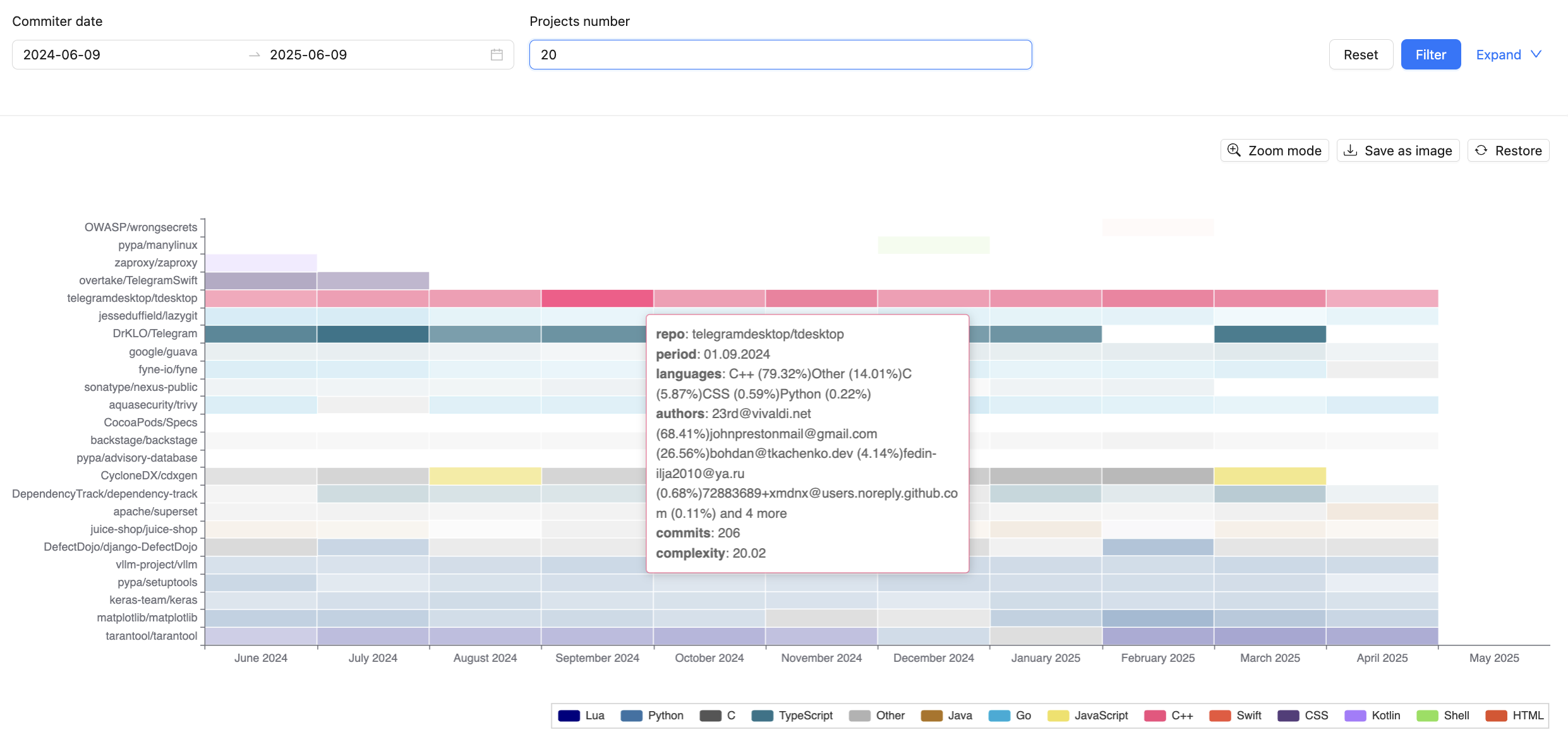Toggle Kotlin legend entry
Screen dimensions: 1568x749
[1372, 716]
